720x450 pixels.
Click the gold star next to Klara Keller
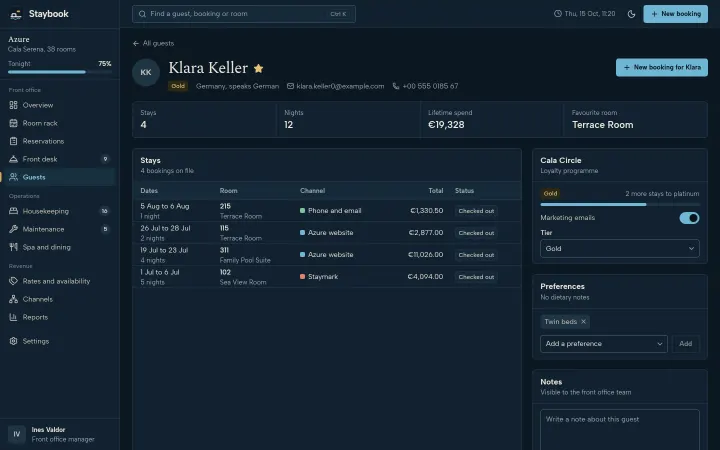coord(259,68)
